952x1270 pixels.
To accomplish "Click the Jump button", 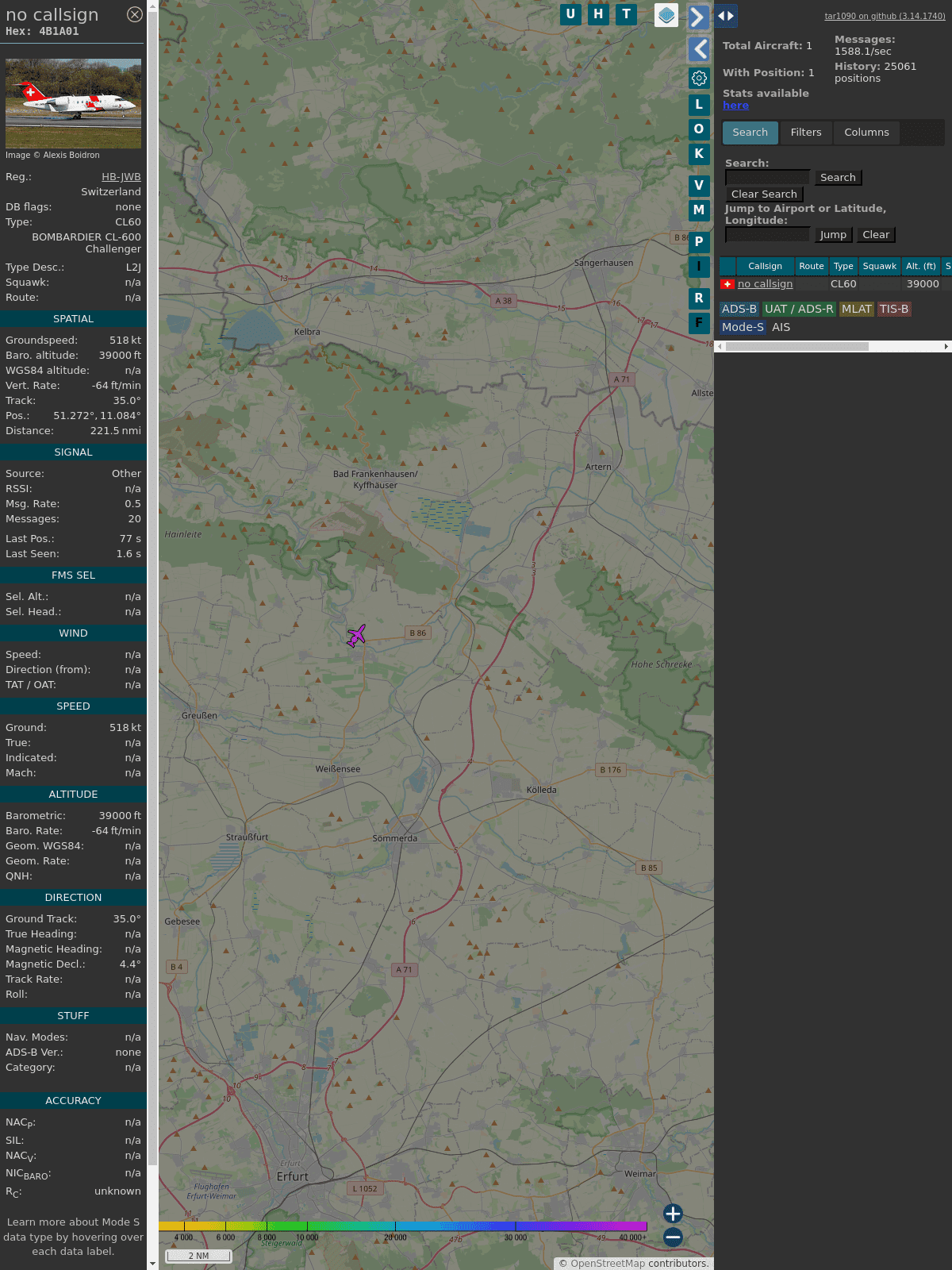I will tap(833, 234).
